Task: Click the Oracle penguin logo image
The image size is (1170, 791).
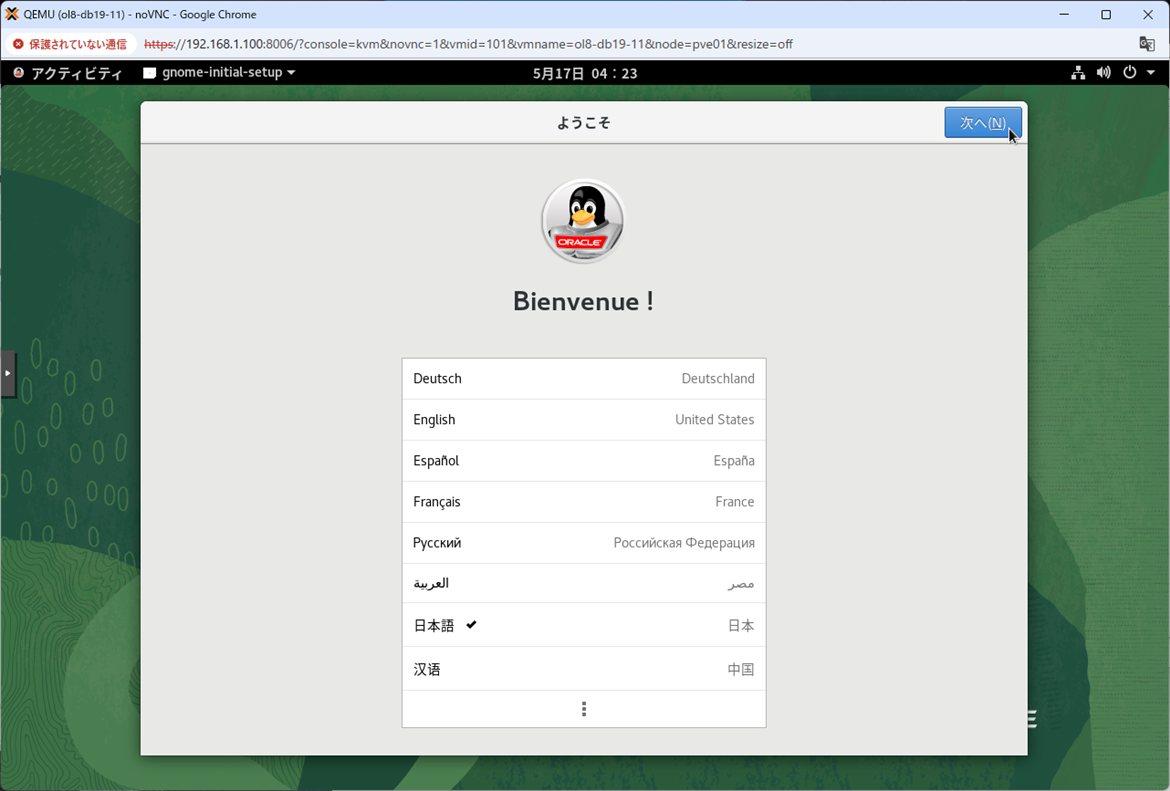Action: 583,221
